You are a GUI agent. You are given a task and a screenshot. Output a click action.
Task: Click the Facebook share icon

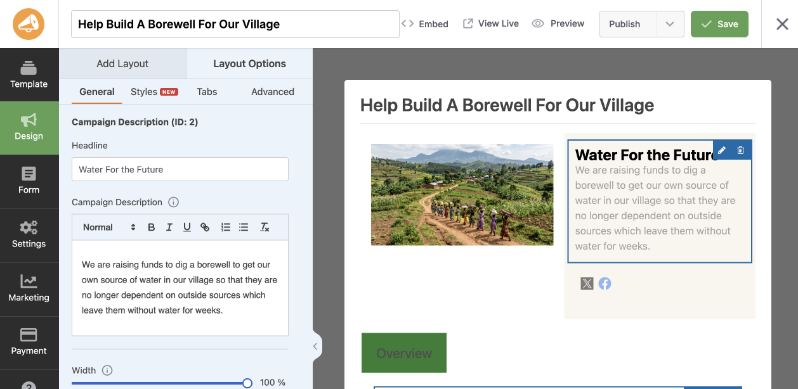click(x=605, y=284)
